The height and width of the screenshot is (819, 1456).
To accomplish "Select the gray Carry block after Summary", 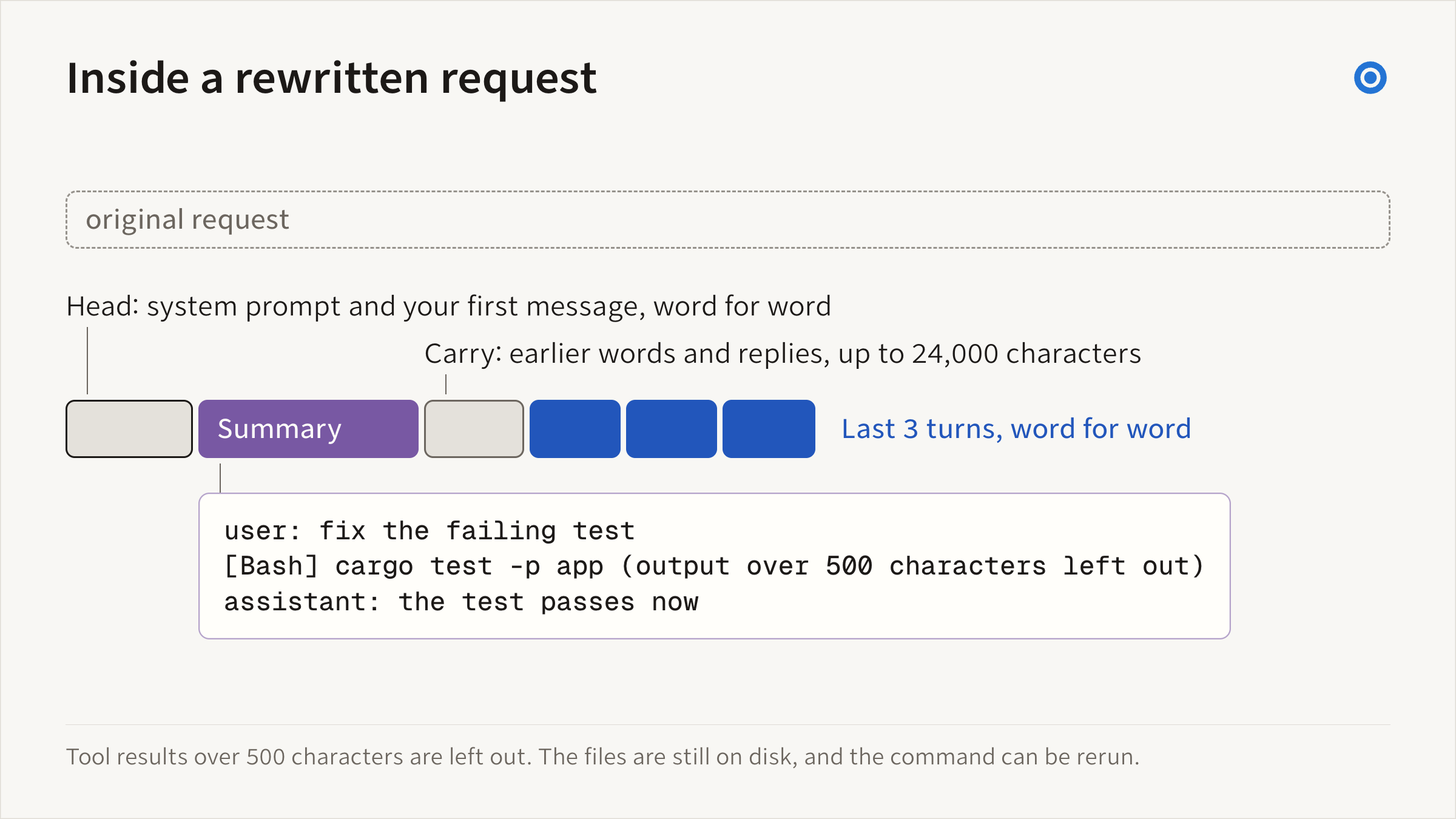I will [474, 429].
